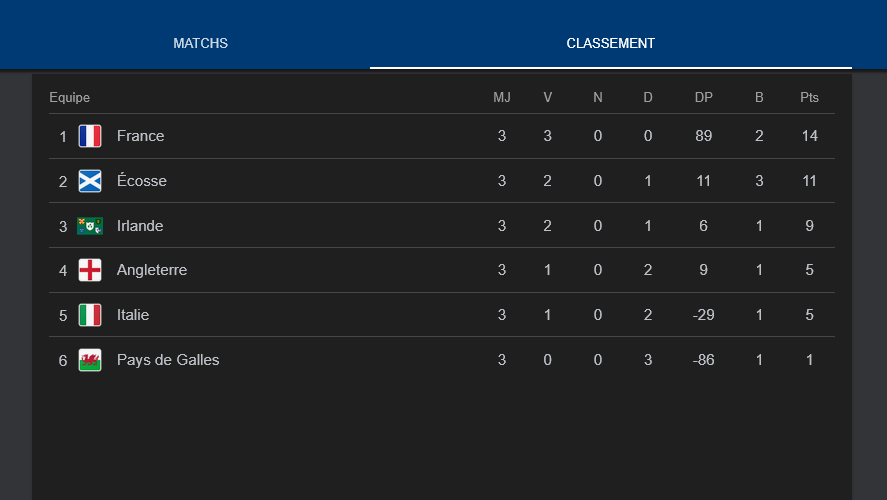Click the B bonus column header

(x=759, y=97)
